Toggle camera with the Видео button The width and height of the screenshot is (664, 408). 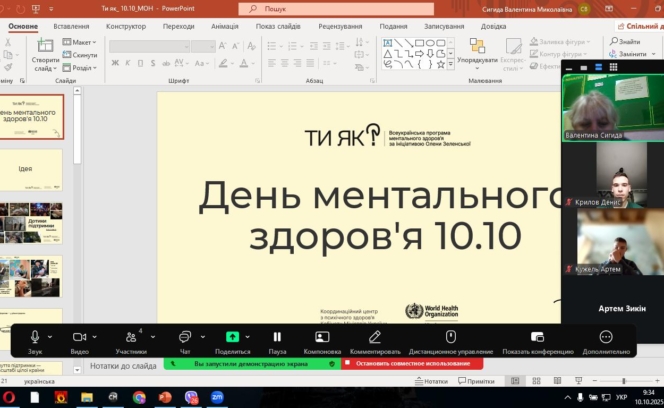click(x=80, y=338)
